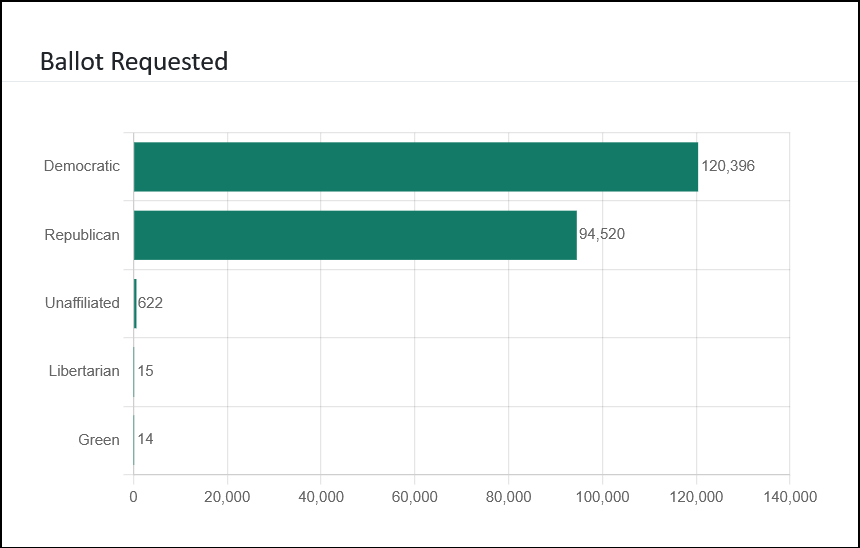Click the Unaffiliated value label 622
Screen dimensions: 860x548
pos(150,303)
